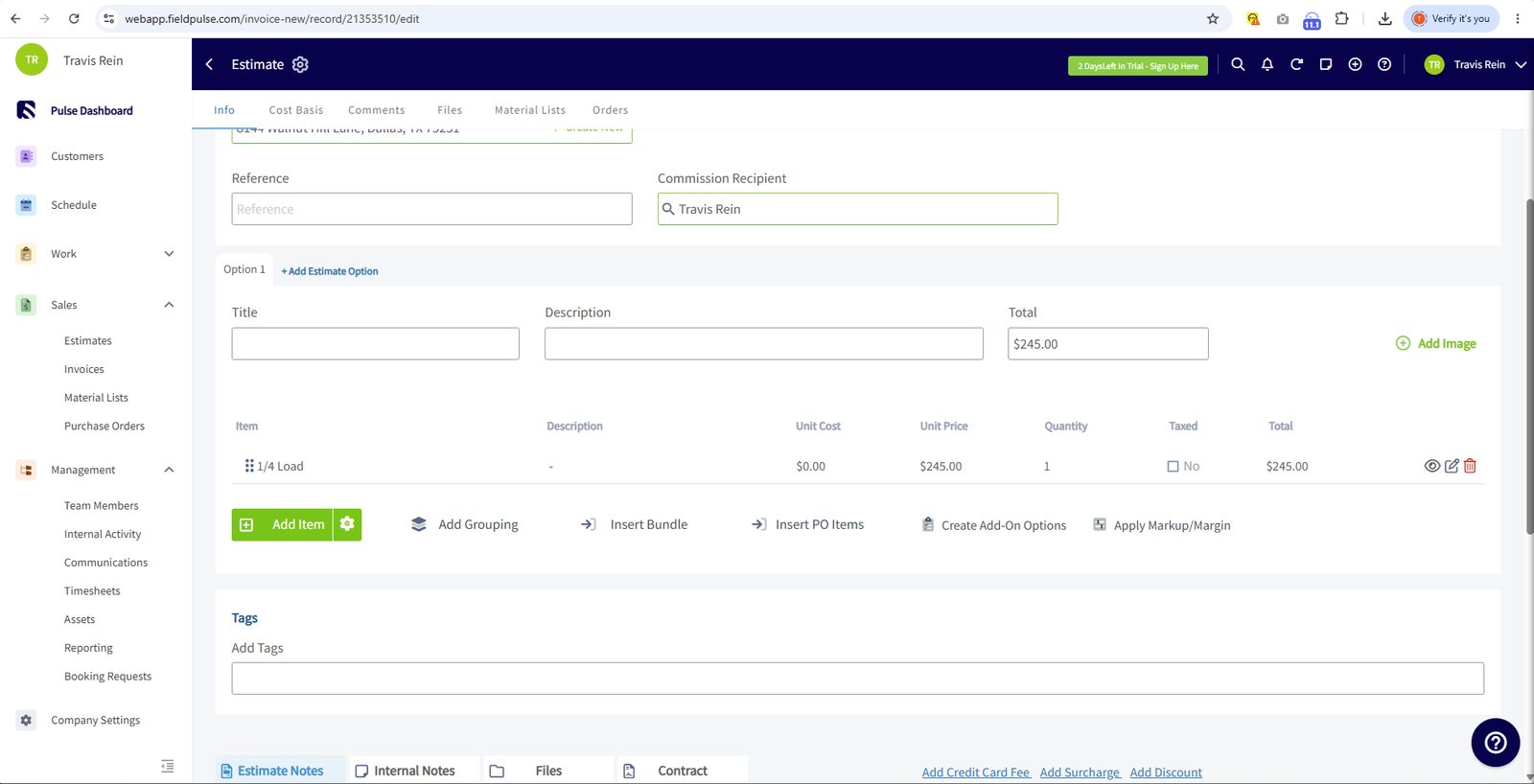
Task: View the 1/4 Load item eye icon
Action: pos(1432,466)
